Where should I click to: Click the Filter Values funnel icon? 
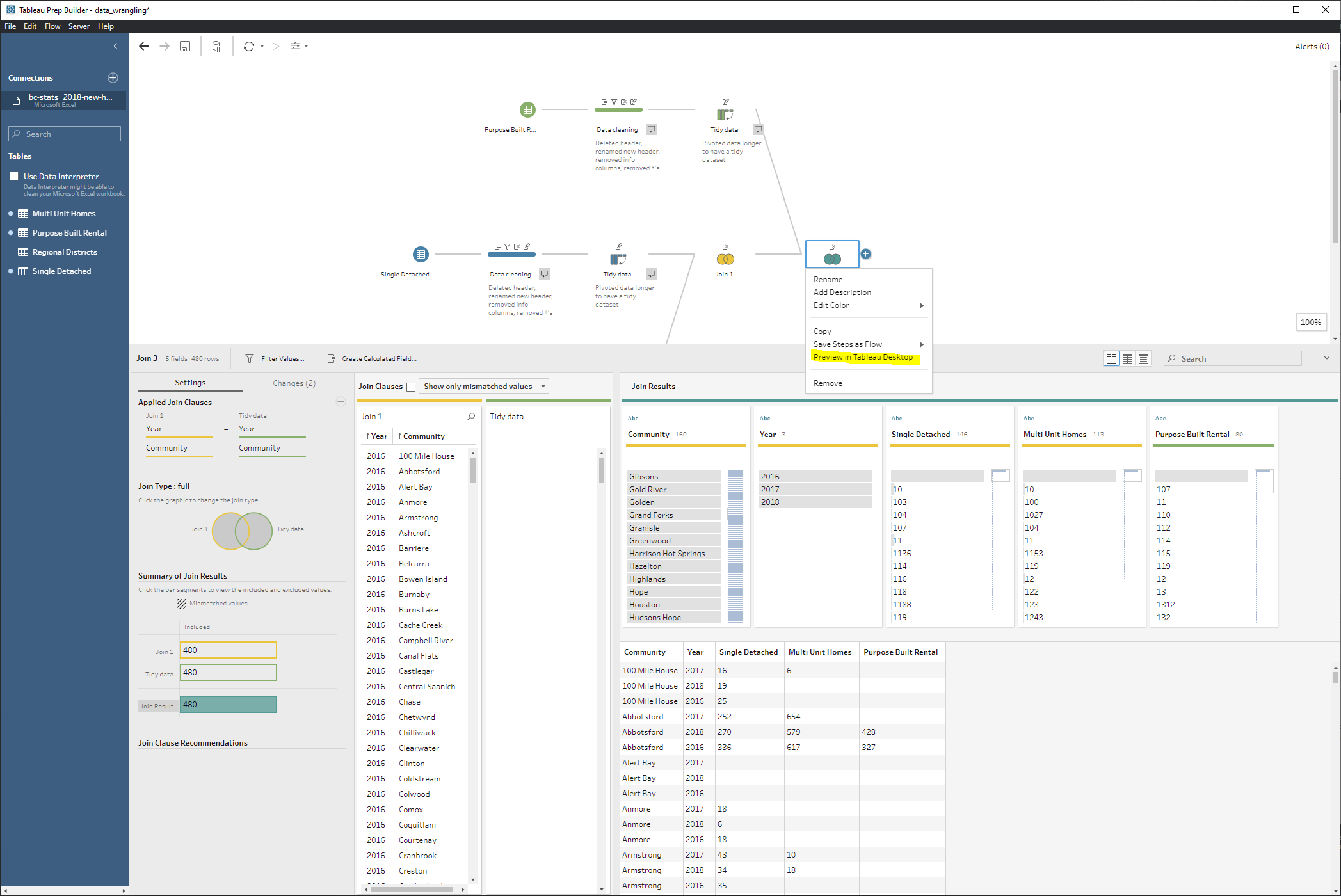point(250,358)
